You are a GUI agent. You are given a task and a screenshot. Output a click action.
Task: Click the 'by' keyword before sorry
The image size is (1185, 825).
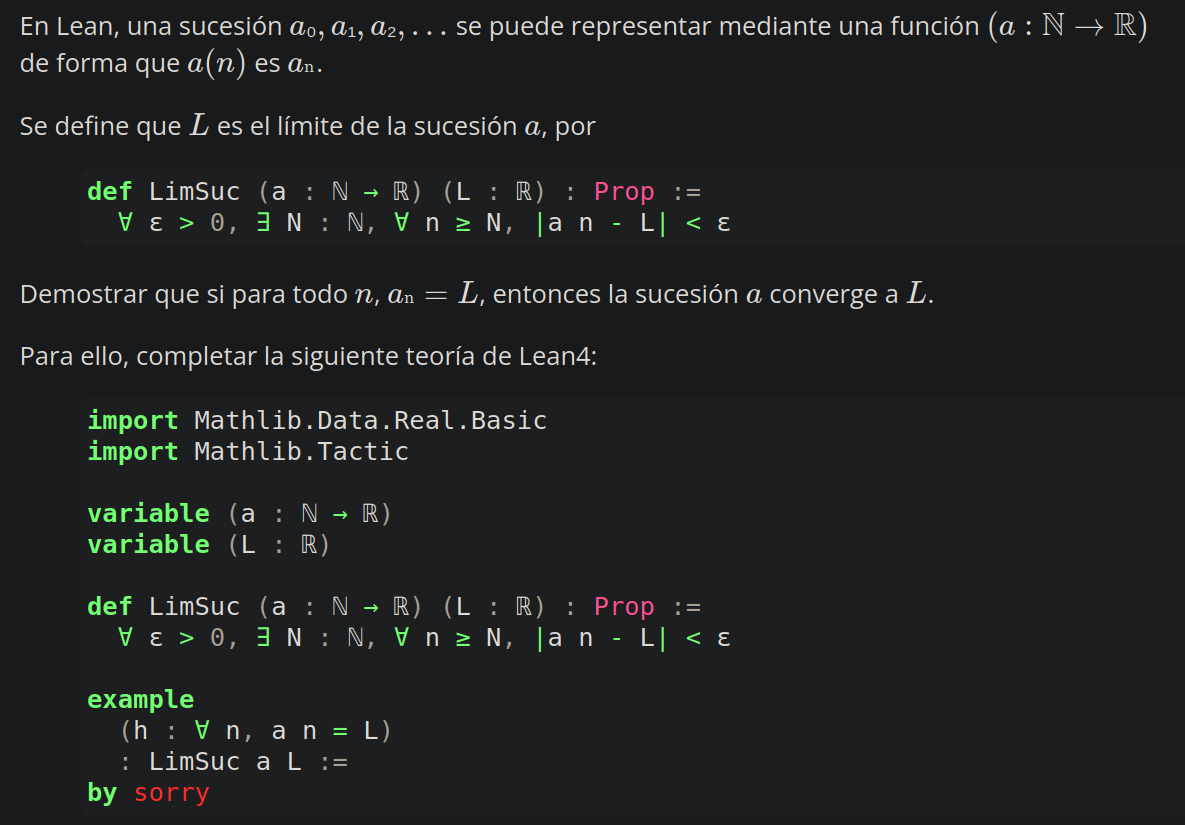(102, 793)
